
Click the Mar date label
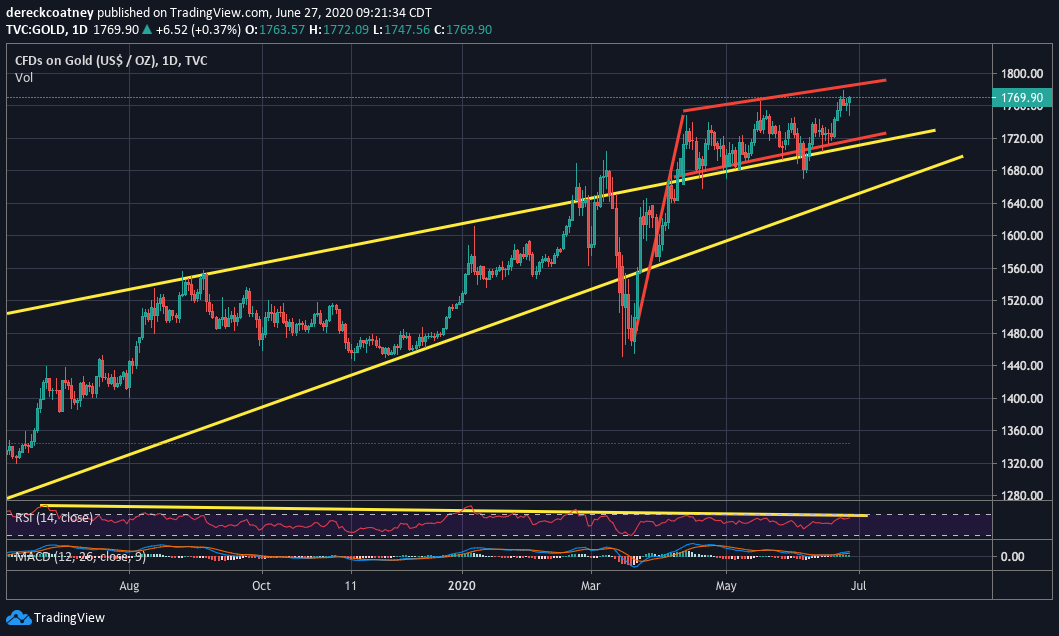(x=590, y=585)
